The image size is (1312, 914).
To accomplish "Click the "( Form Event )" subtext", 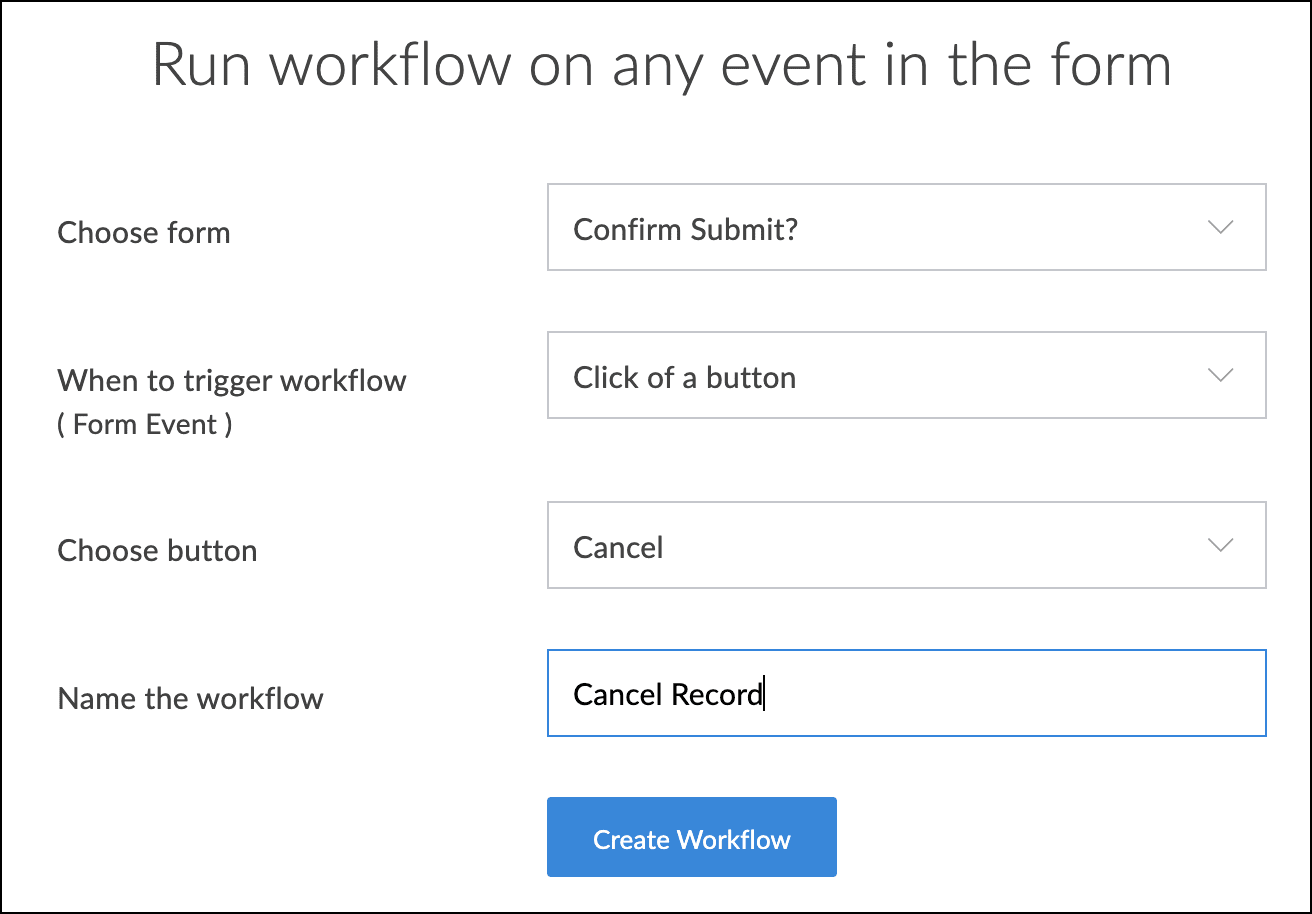I will click(x=145, y=425).
